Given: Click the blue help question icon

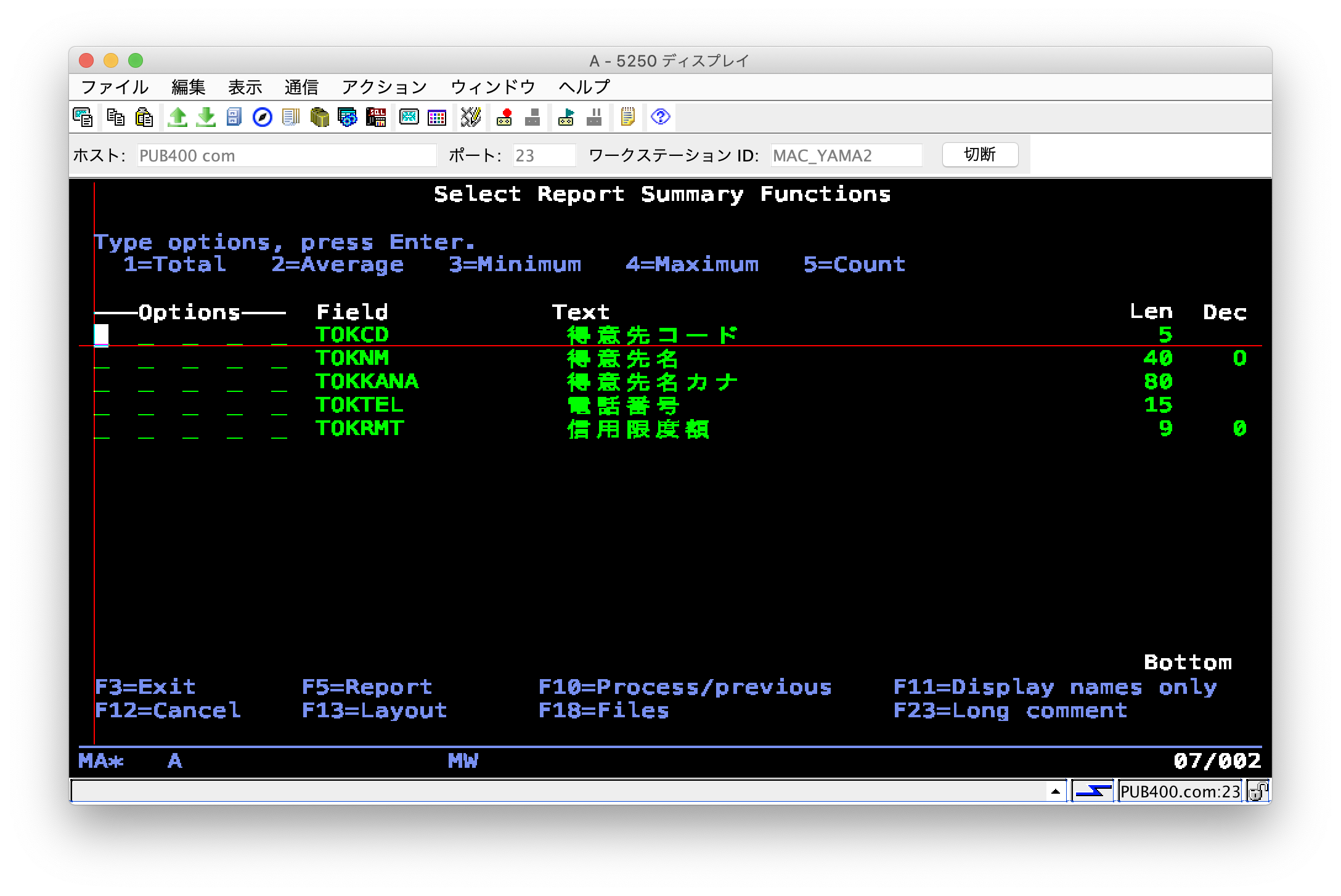Looking at the screenshot, I should [x=660, y=116].
